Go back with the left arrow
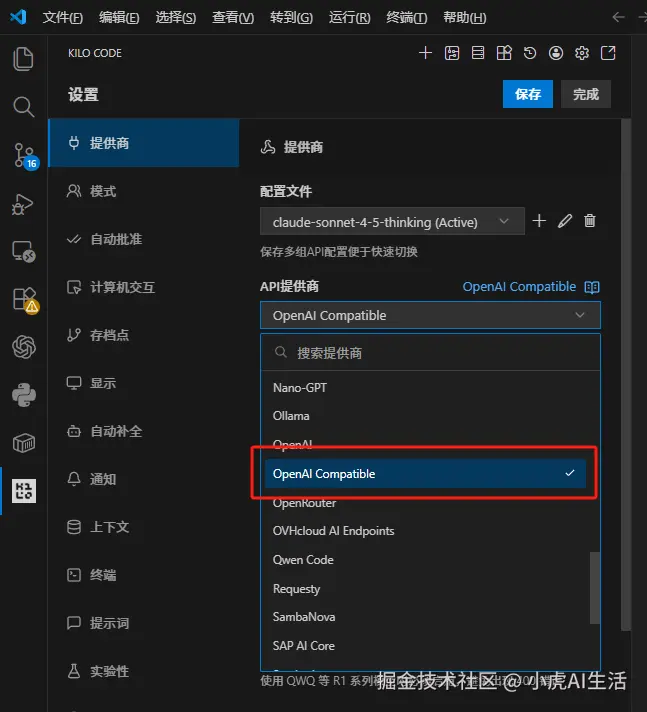The width and height of the screenshot is (647, 712). click(x=618, y=17)
